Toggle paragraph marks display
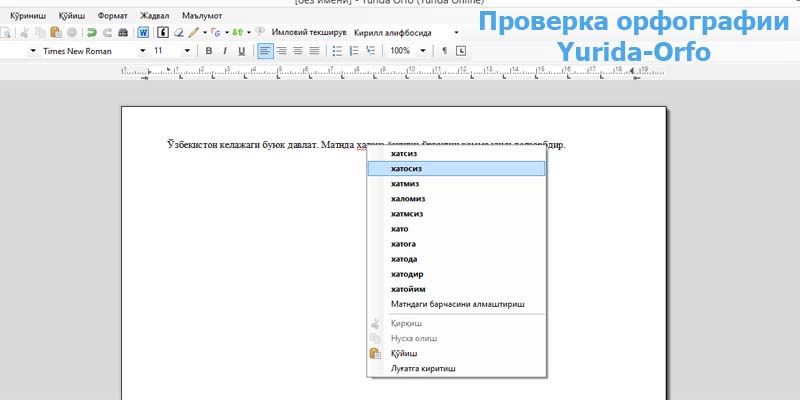 (444, 51)
